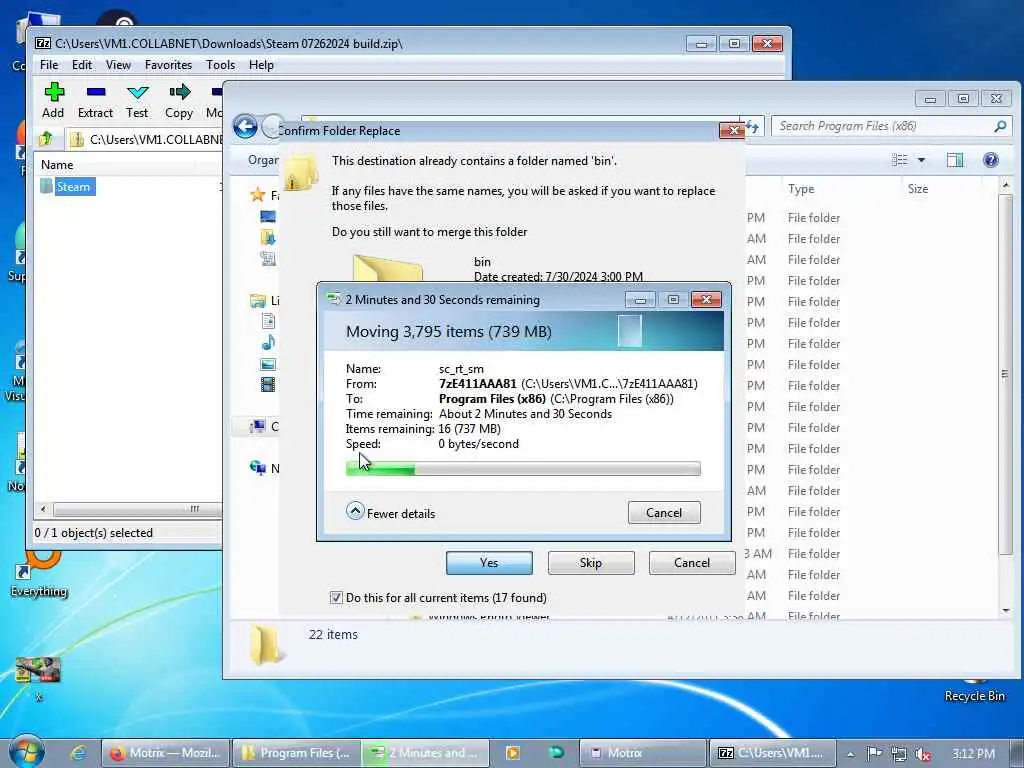Click the Music library icon
Screen dimensions: 1024x768
tap(268, 342)
